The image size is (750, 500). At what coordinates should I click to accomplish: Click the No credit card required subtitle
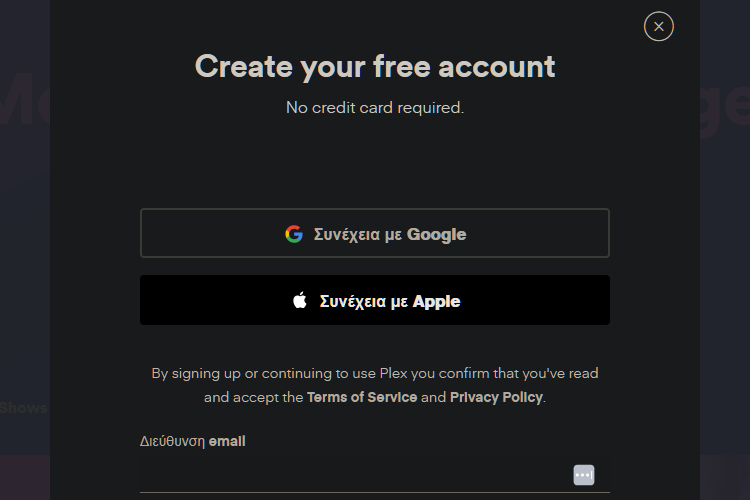[375, 108]
